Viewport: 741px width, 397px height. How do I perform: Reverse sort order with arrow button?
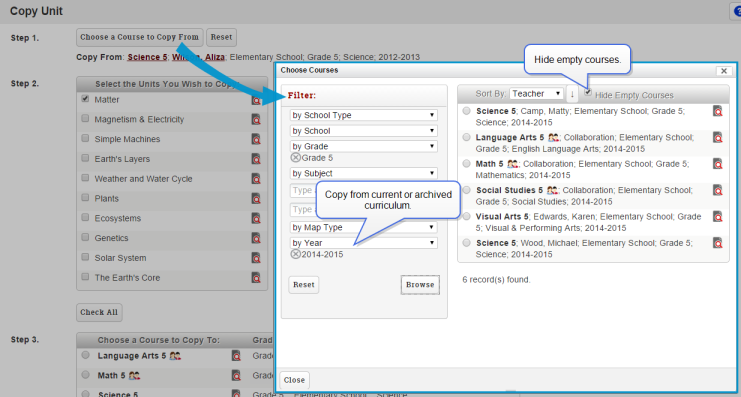572,94
